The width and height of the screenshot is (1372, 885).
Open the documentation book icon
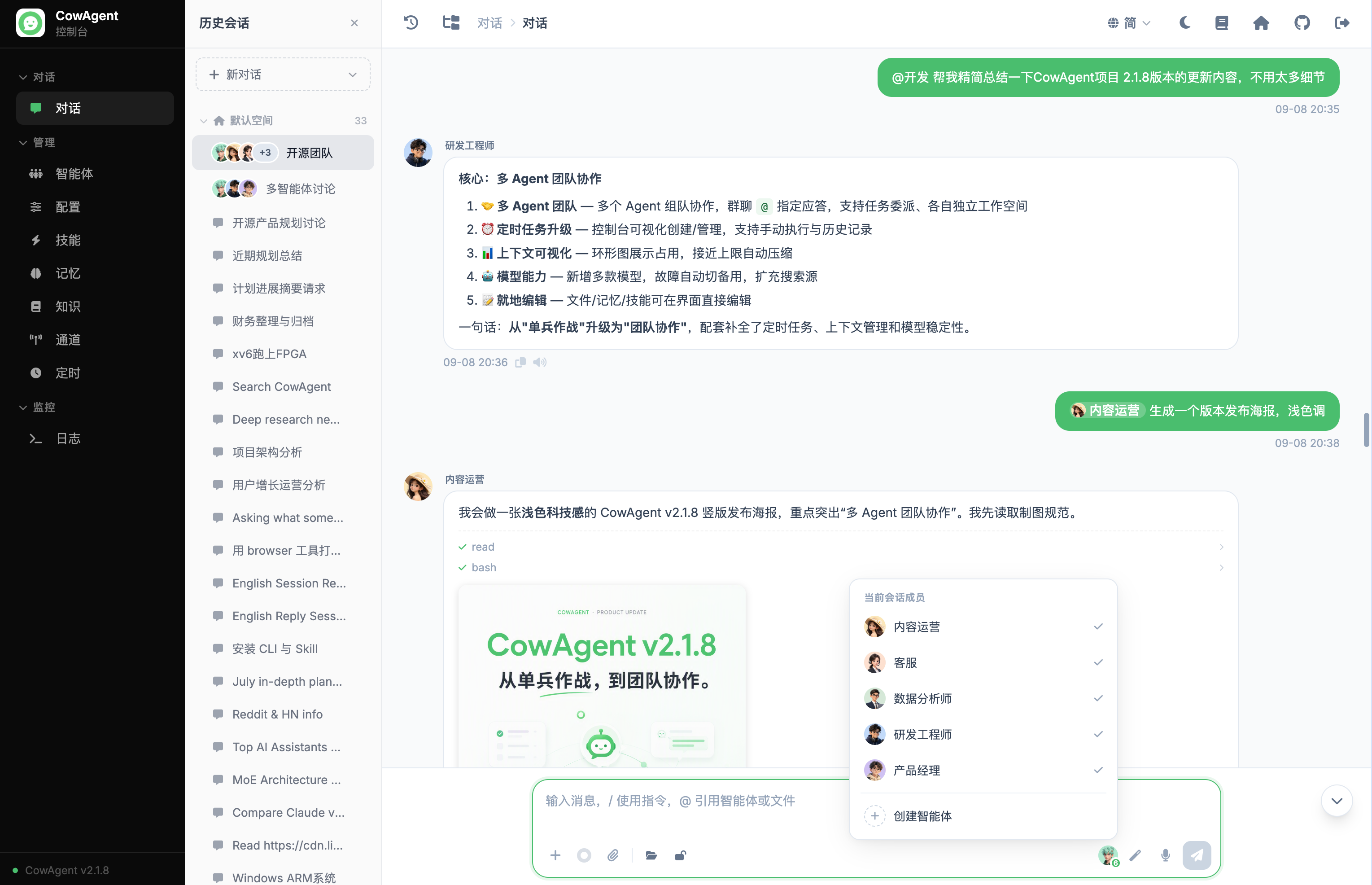click(1221, 23)
